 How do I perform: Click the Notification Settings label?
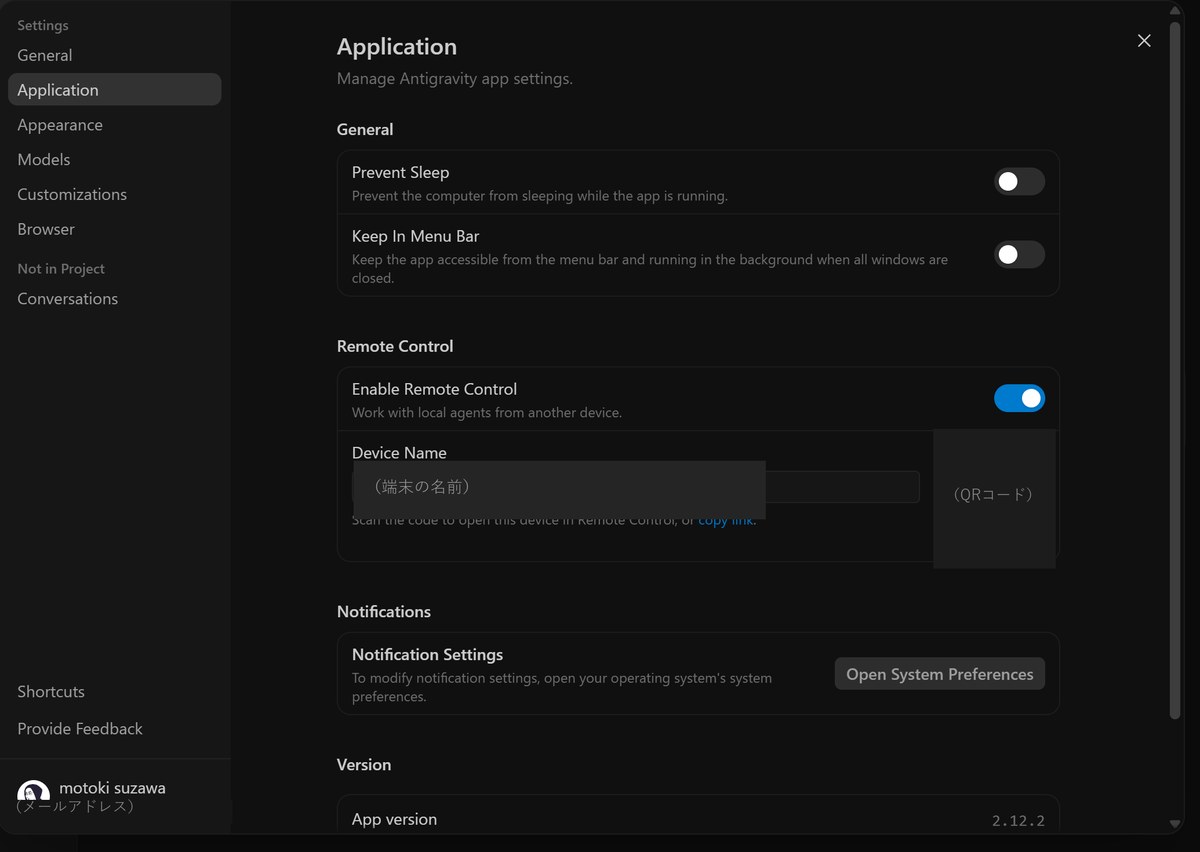click(427, 655)
